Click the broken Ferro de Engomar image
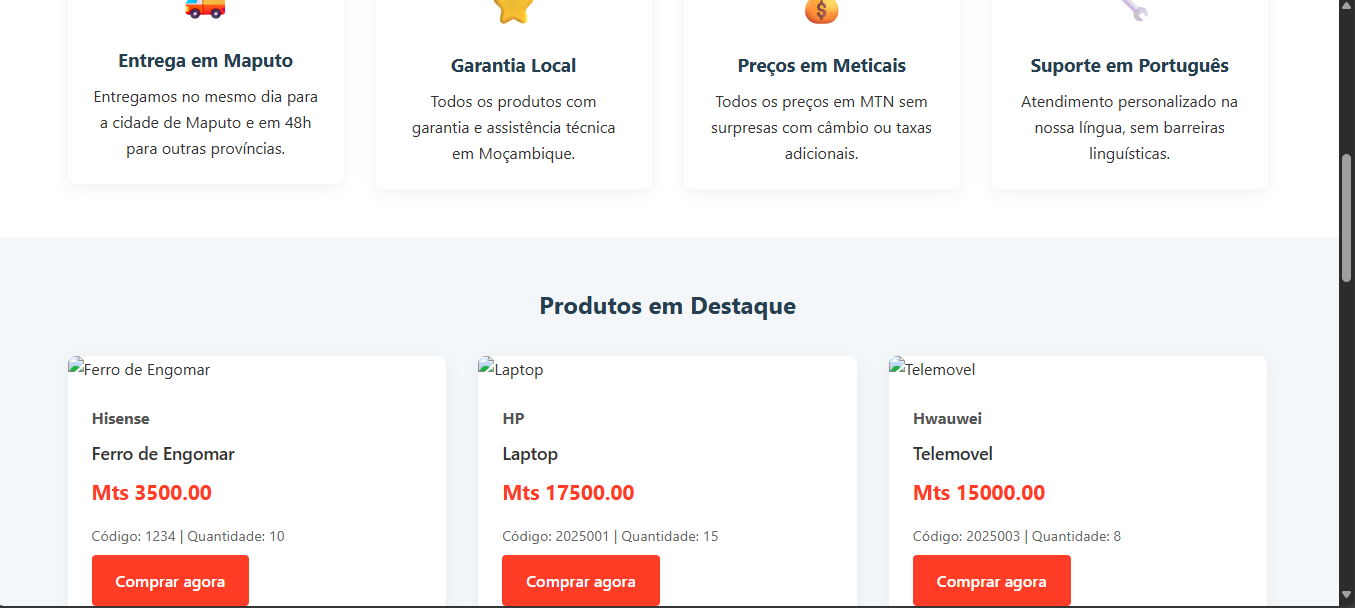Image resolution: width=1355 pixels, height=608 pixels. click(x=140, y=370)
